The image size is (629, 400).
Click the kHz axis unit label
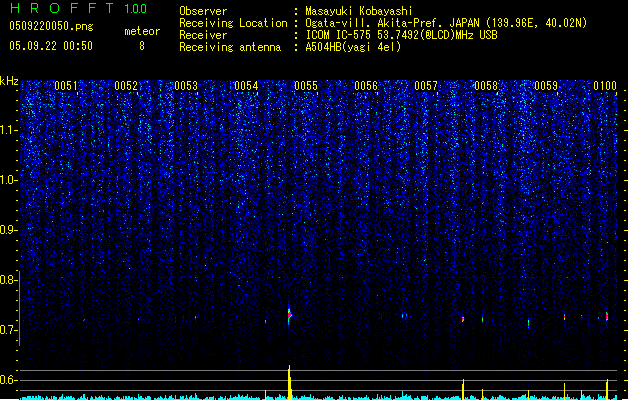coord(9,81)
